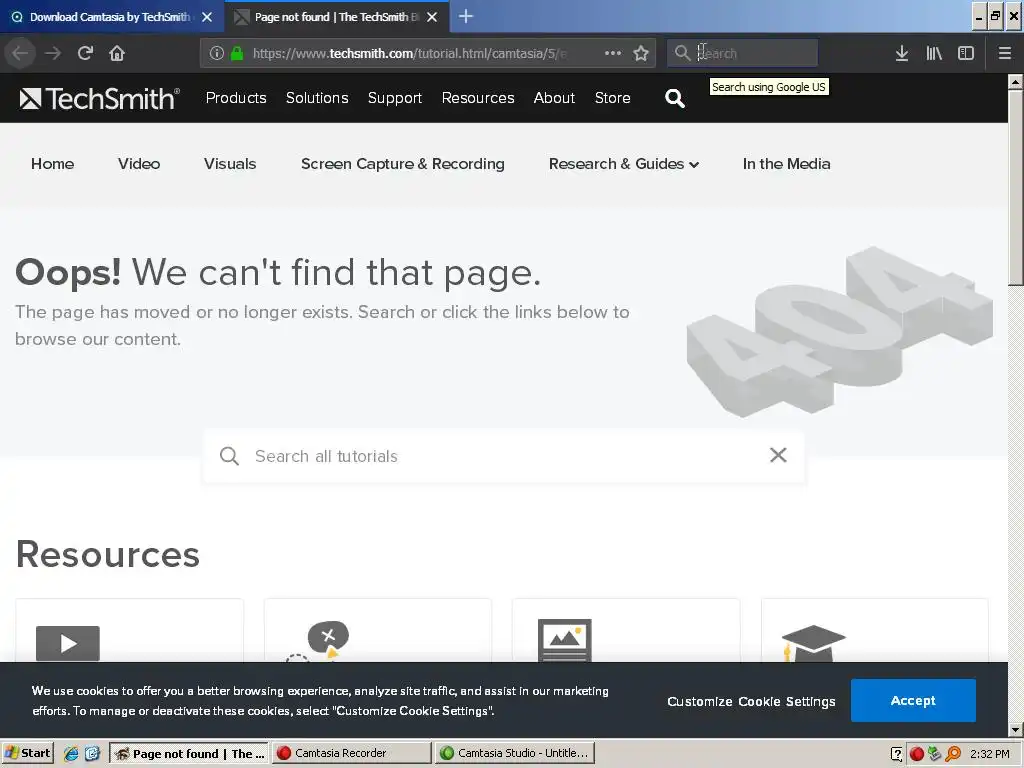The image size is (1024, 768).
Task: Toggle the sidebar view icon
Action: point(966,53)
